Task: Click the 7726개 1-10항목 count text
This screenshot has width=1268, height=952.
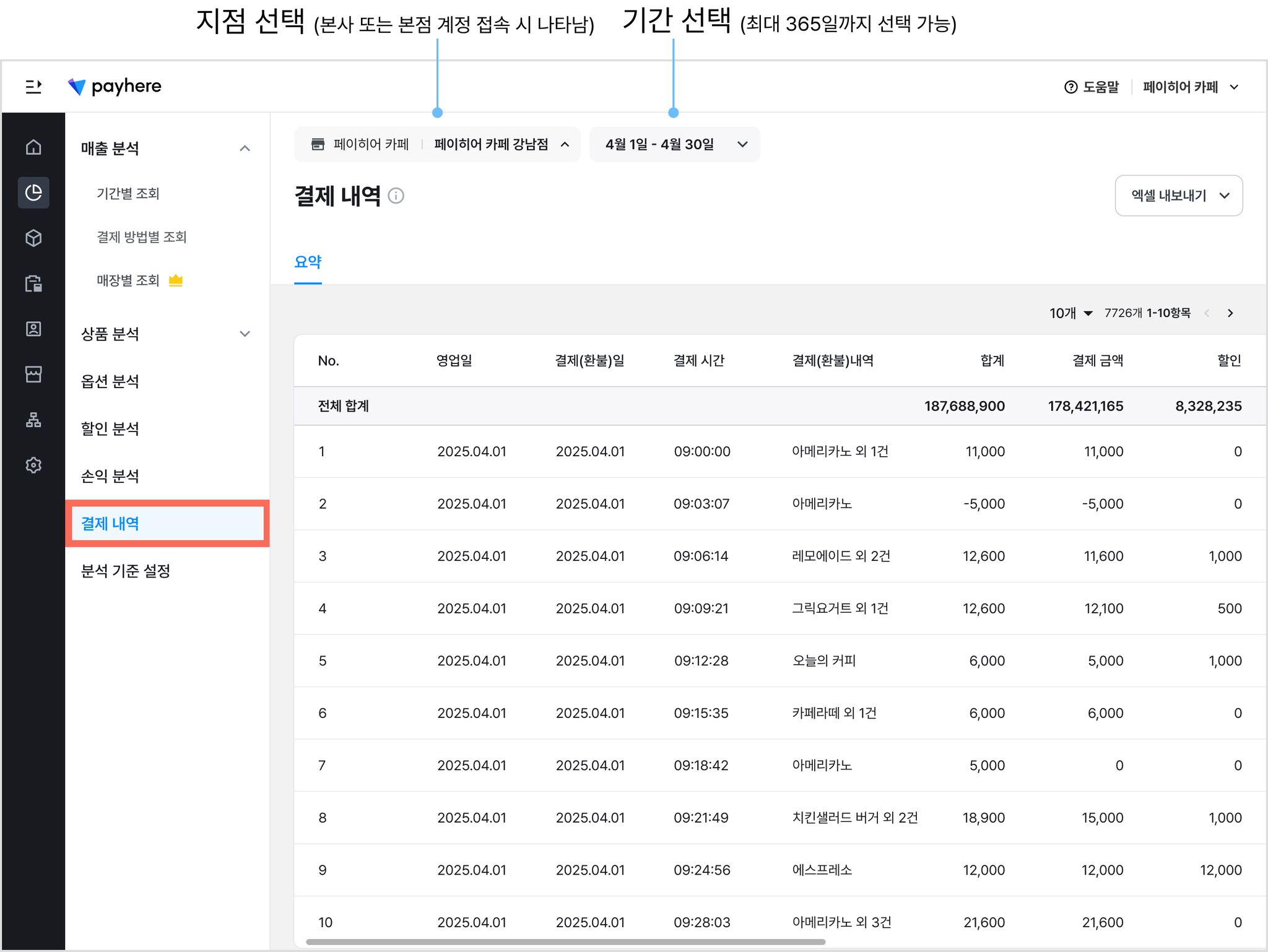Action: (1147, 313)
